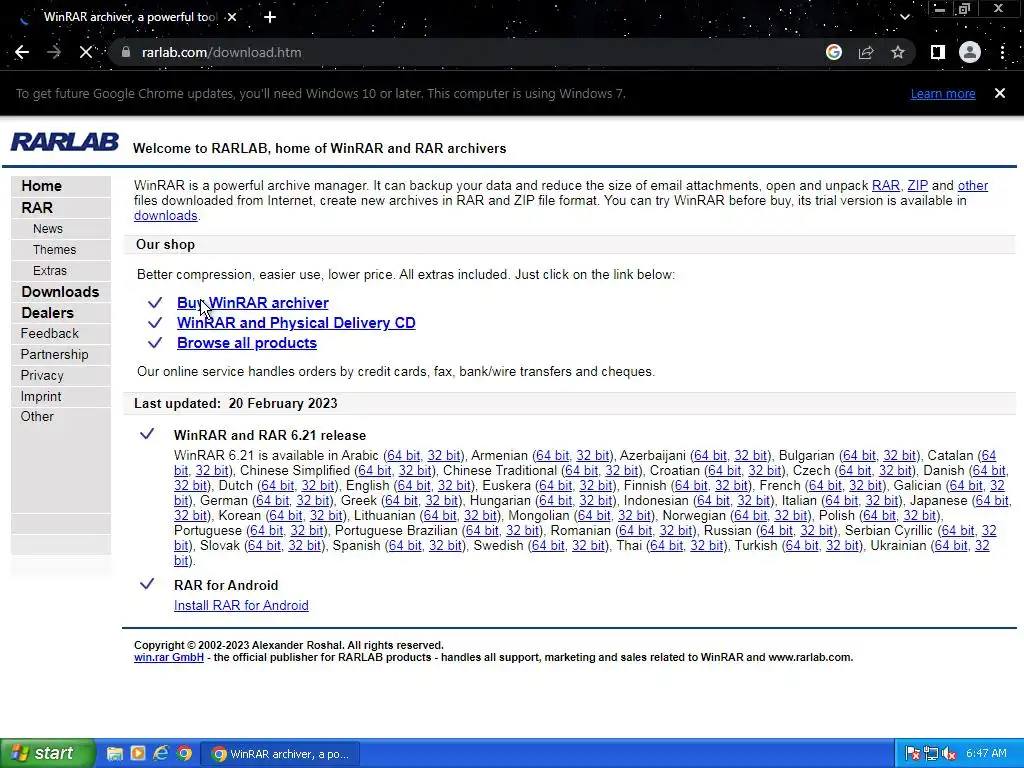Viewport: 1024px width, 768px height.
Task: Open win.rar GmbH link
Action: 168,657
